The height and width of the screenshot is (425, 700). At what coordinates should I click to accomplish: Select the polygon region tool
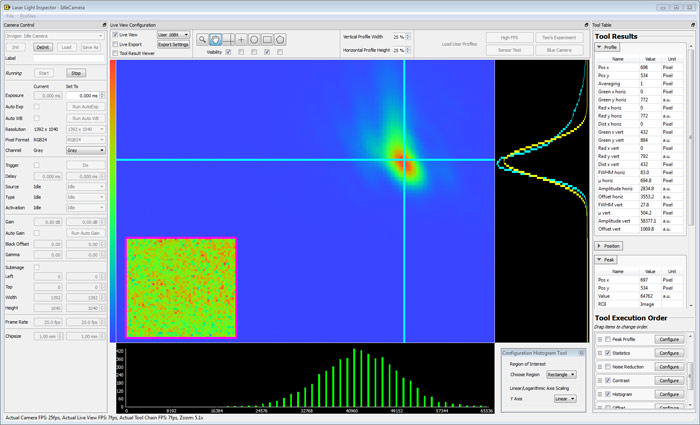click(280, 39)
